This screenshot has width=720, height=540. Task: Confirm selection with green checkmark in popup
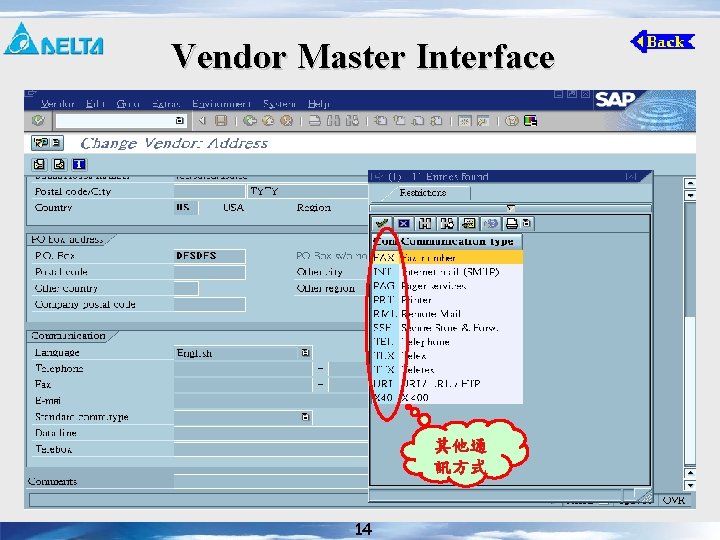click(x=382, y=224)
